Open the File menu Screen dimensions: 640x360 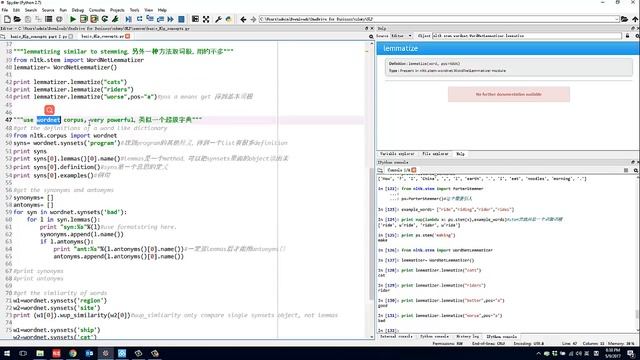tap(5, 10)
